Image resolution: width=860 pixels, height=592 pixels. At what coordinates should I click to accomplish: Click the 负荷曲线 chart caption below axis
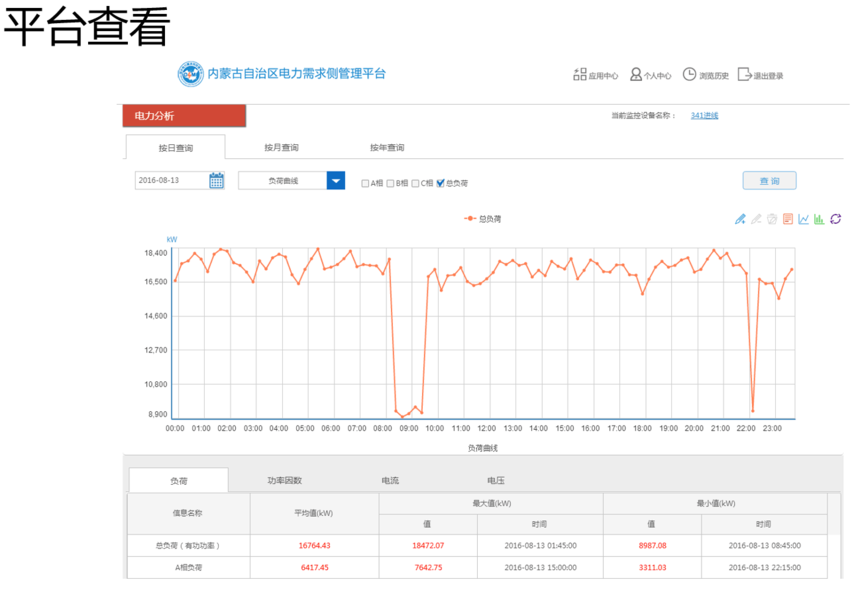pyautogui.click(x=483, y=448)
